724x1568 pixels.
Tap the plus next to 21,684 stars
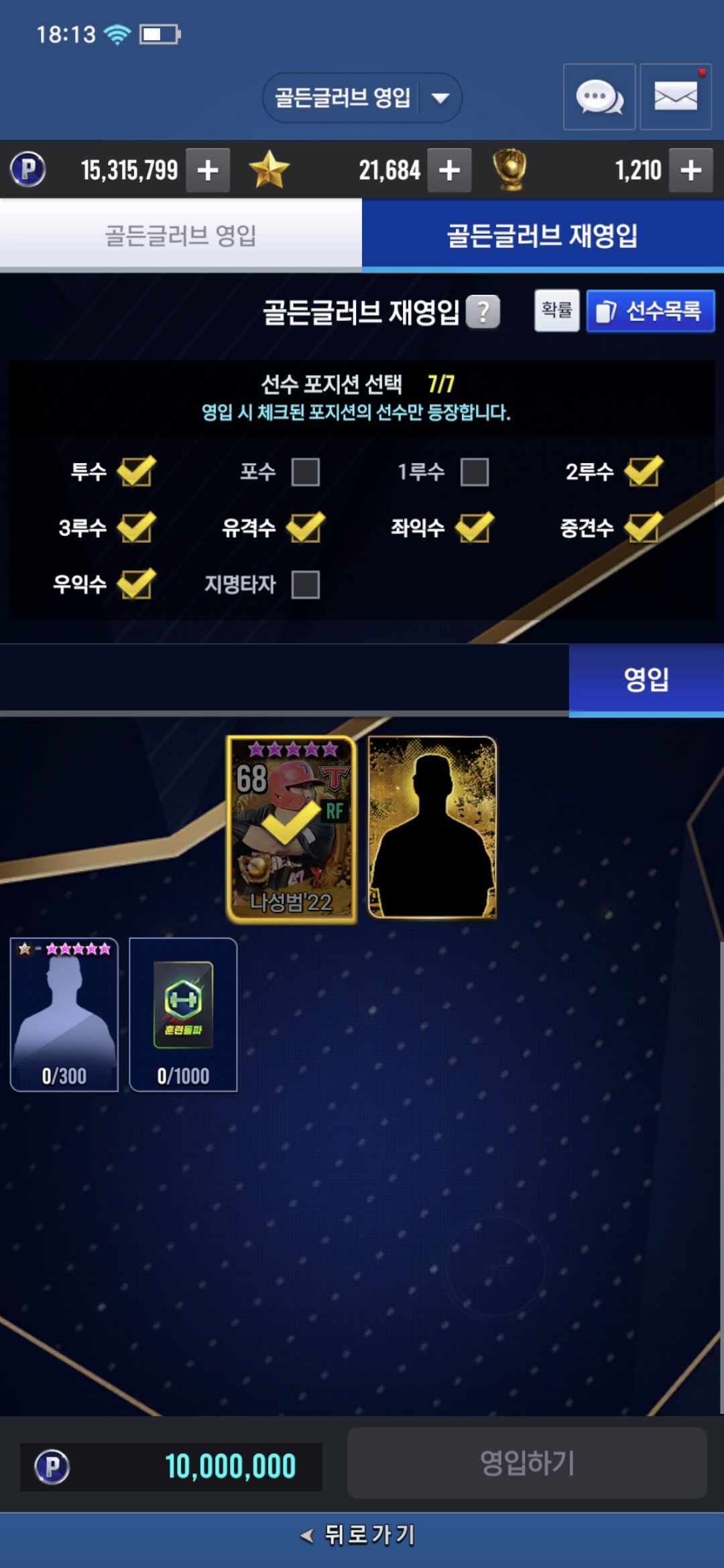pos(449,170)
